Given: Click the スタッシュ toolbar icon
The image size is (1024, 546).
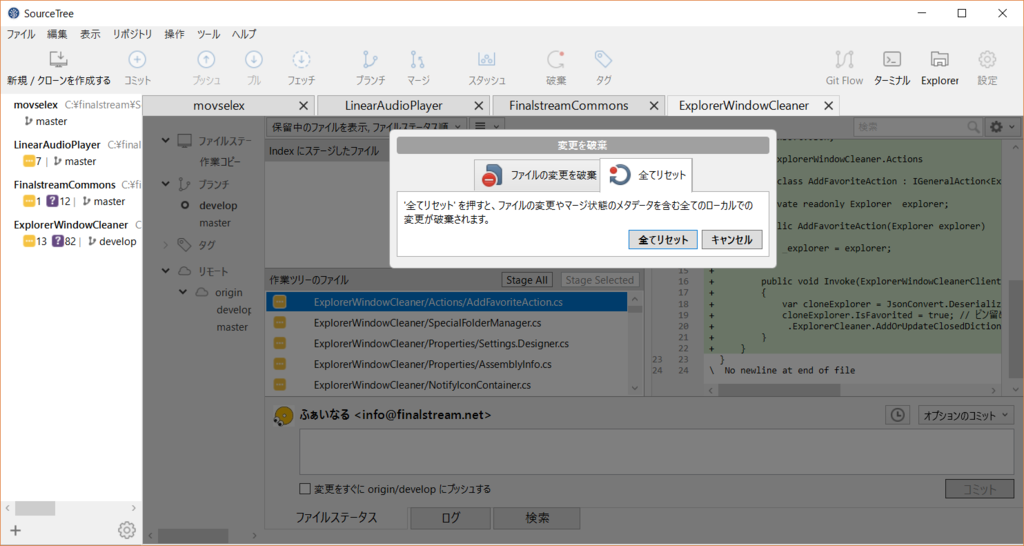Looking at the screenshot, I should [x=487, y=59].
